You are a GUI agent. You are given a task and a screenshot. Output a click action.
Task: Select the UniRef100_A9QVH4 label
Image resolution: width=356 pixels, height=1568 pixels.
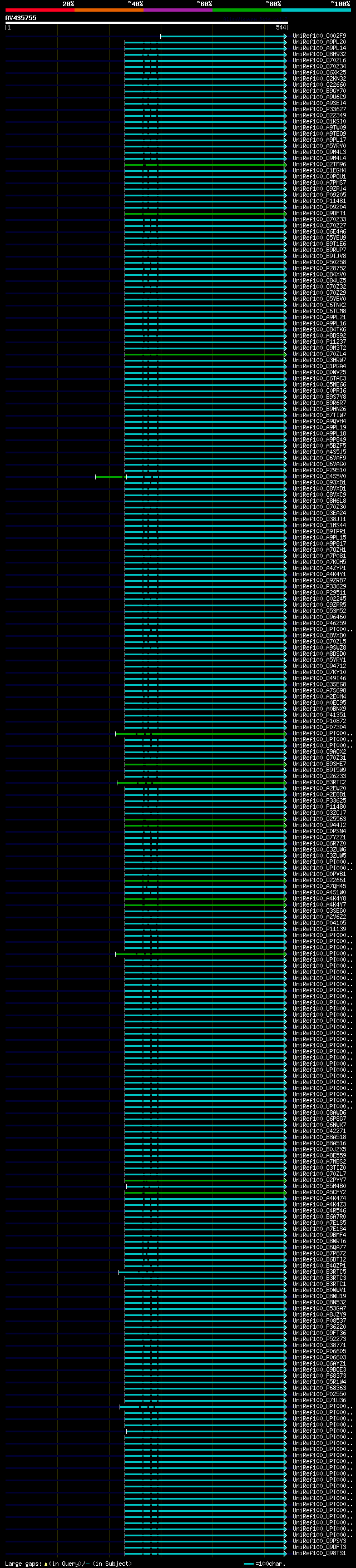coord(319,421)
